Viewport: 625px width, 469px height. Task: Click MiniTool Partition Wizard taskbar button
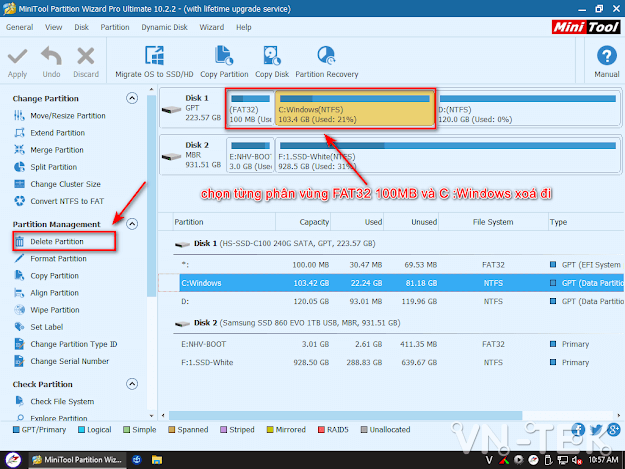coord(77,460)
